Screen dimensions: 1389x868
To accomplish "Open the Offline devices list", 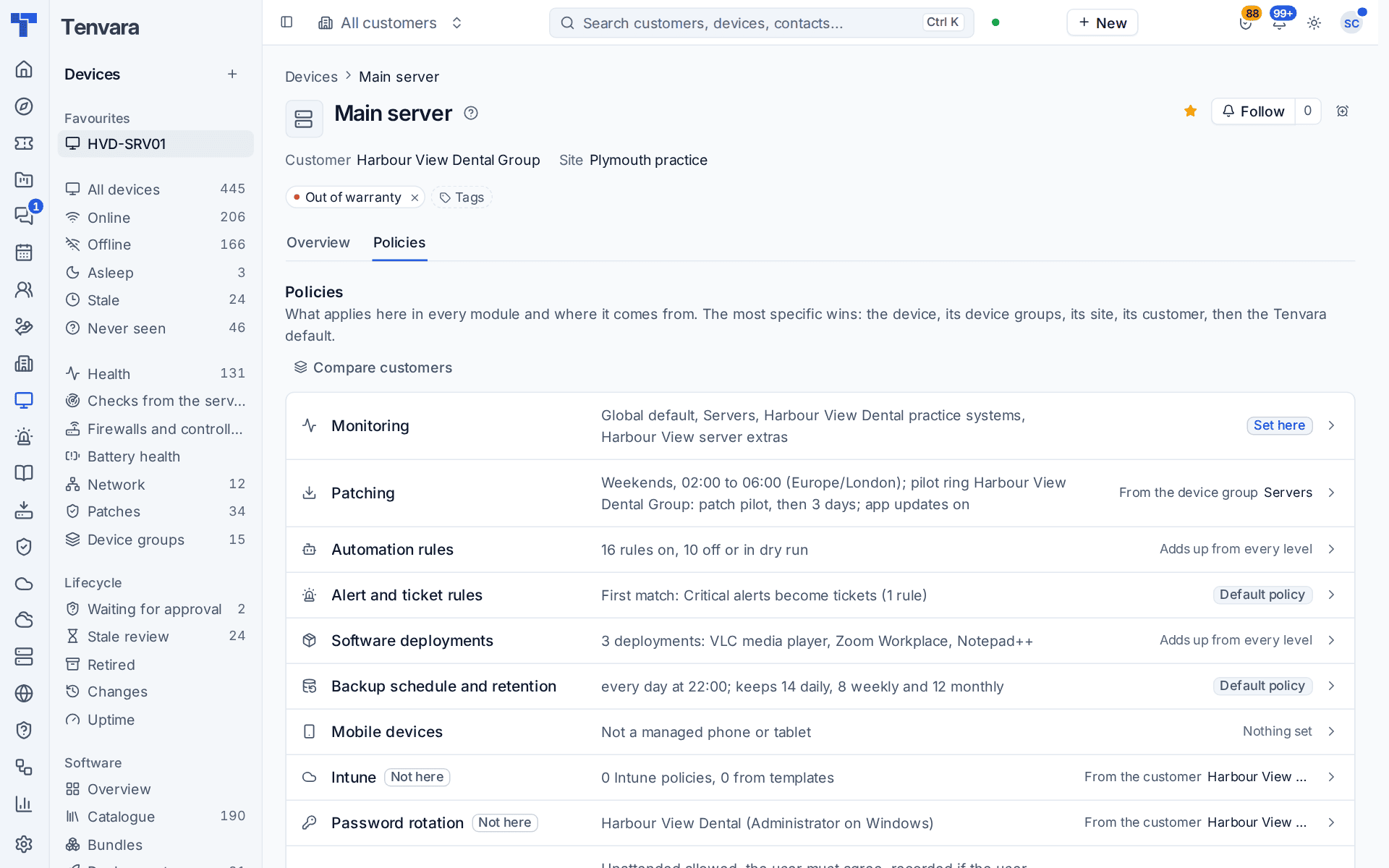I will pyautogui.click(x=156, y=244).
